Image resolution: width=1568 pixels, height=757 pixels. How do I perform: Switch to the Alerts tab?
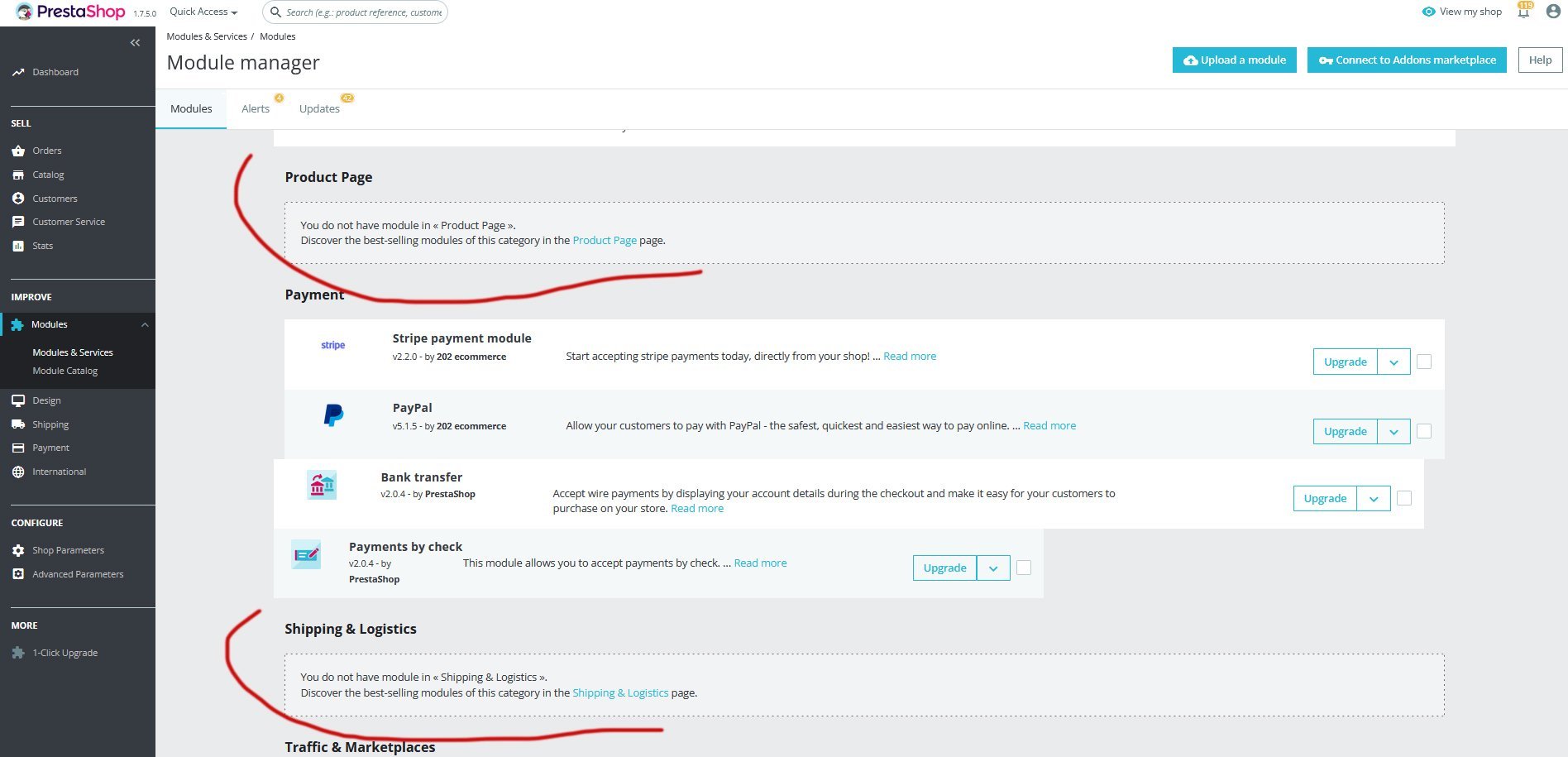(x=256, y=108)
